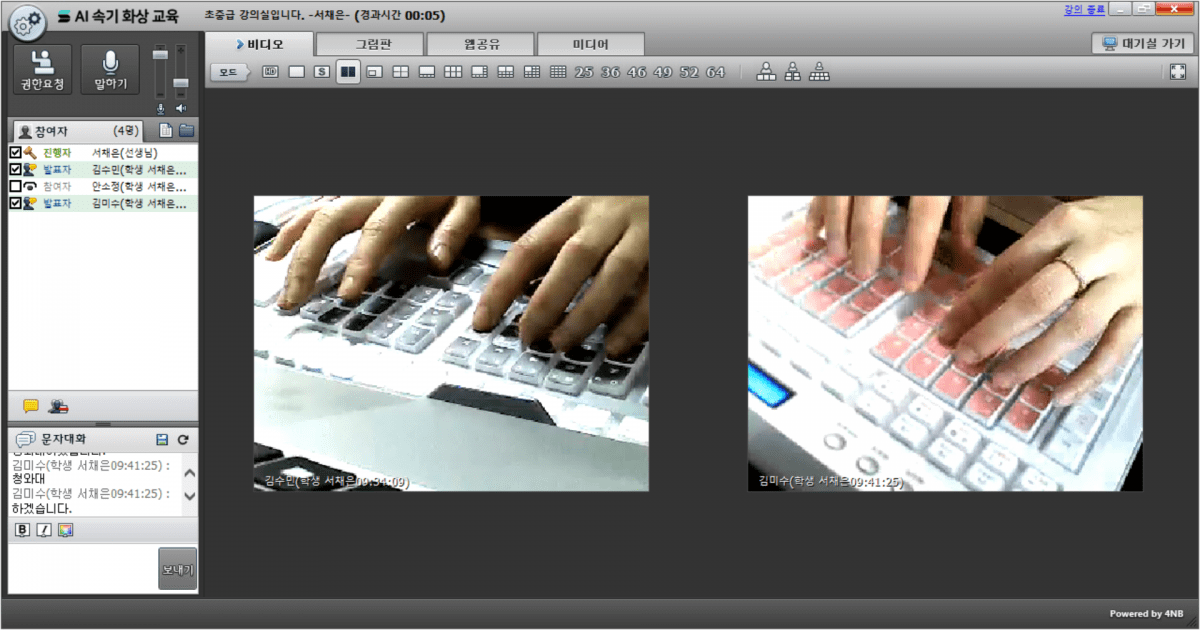The width and height of the screenshot is (1200, 630).
Task: Switch to the 그림판 tab
Action: (369, 44)
